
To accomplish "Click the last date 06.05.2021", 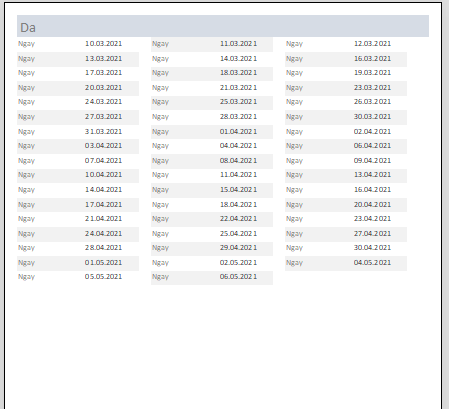I will coord(238,277).
